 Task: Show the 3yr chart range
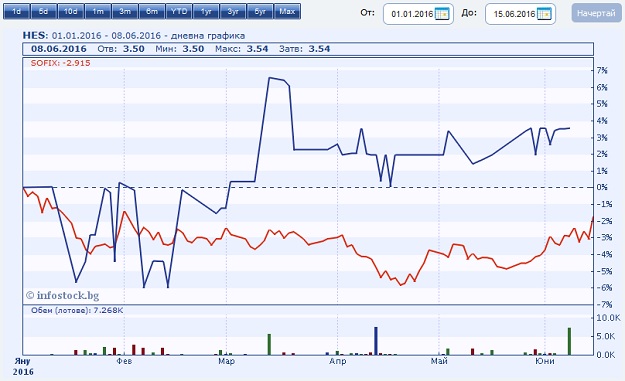click(x=233, y=12)
